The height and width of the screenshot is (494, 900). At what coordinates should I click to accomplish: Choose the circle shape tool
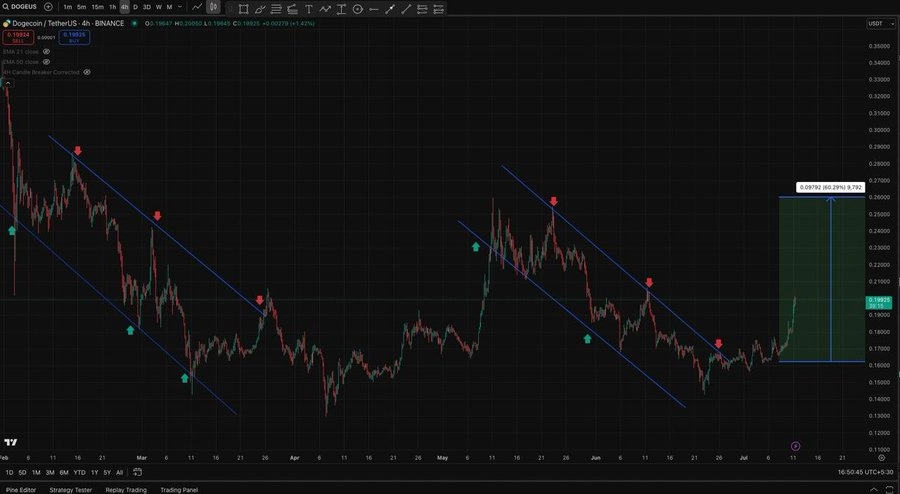(358, 9)
